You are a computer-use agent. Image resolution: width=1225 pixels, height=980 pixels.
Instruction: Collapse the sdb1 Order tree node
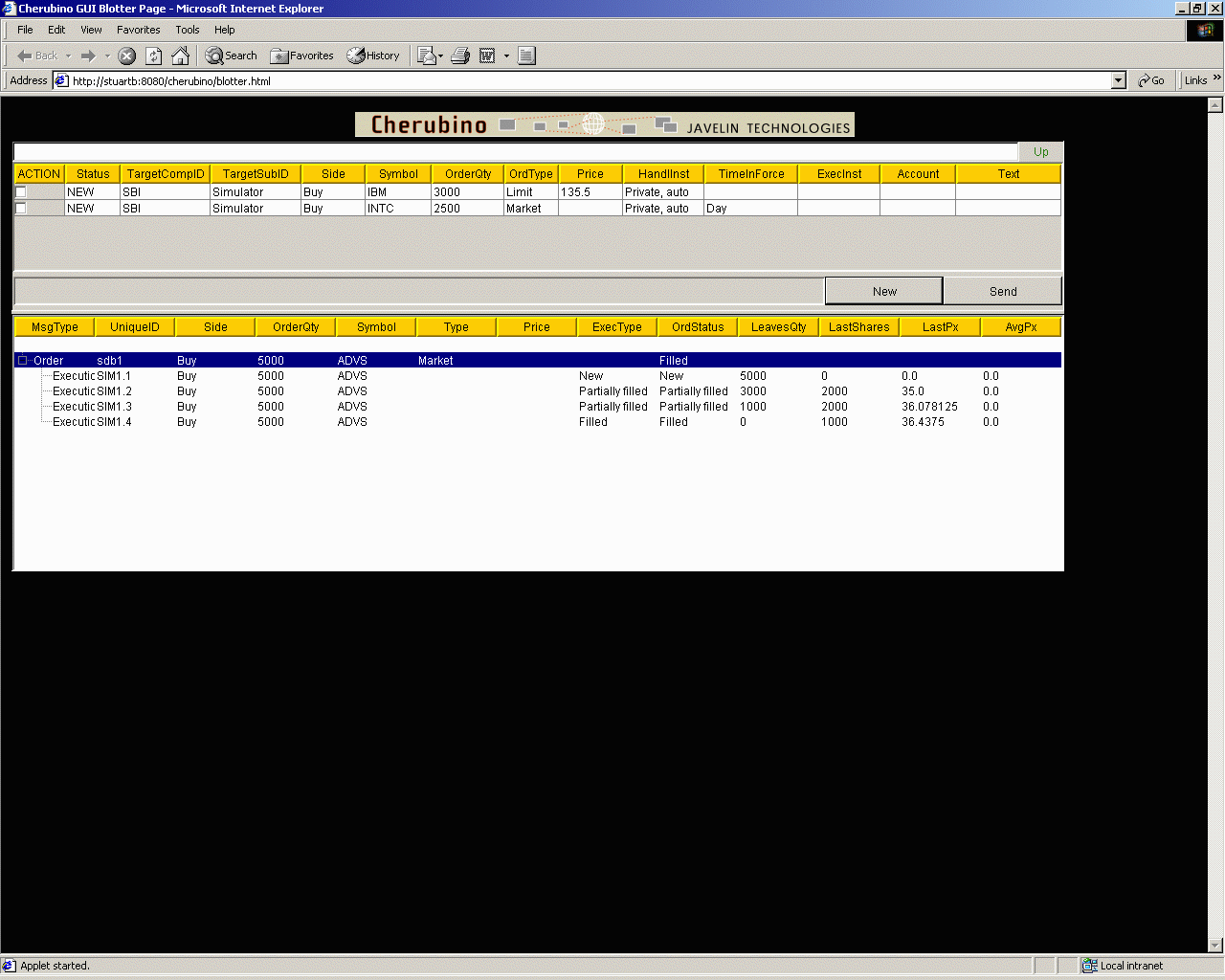pyautogui.click(x=23, y=361)
